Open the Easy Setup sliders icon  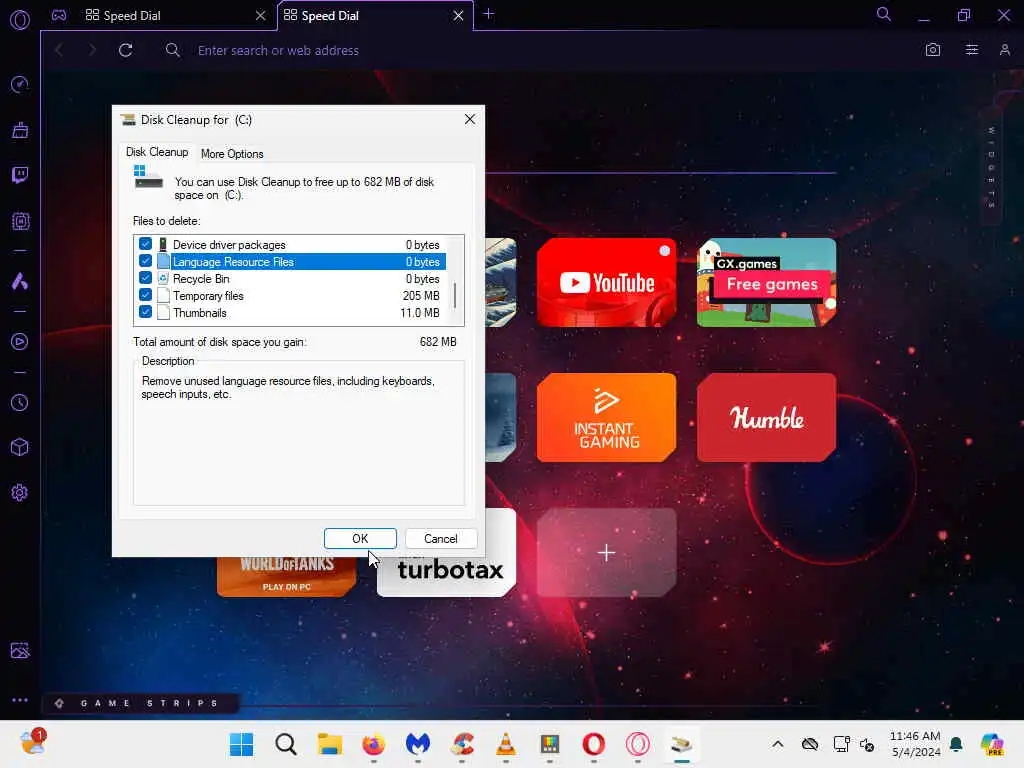972,50
